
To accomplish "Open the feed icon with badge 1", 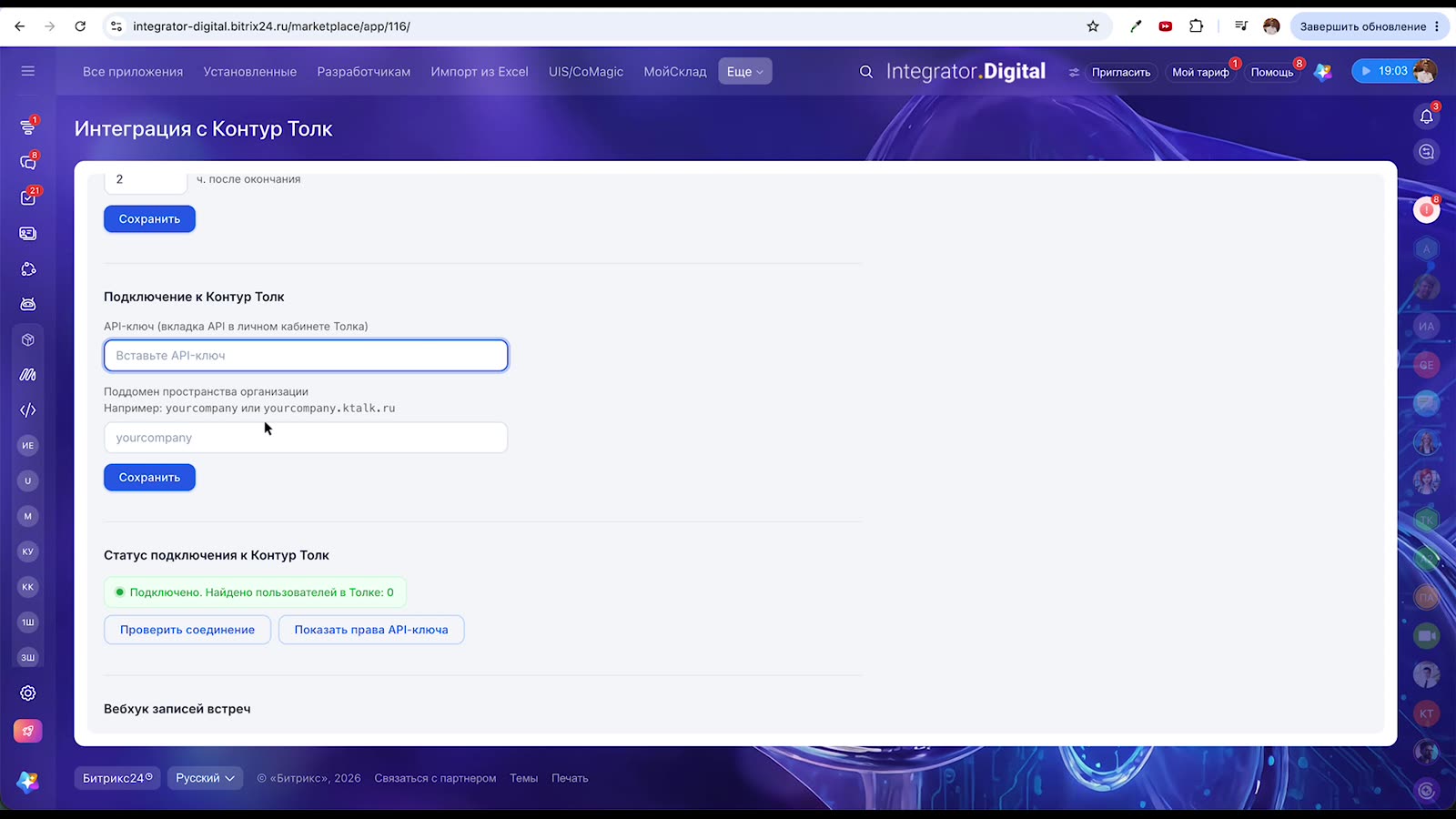I will click(x=28, y=127).
